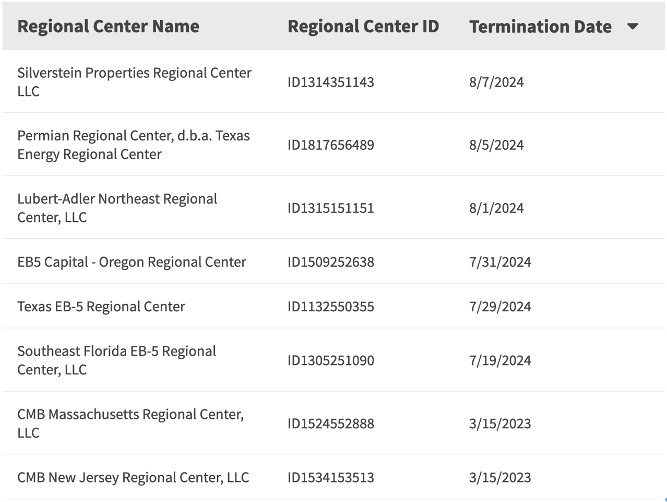Select Lubert-Adler Northeast Regional Center, LLC
Image resolution: width=667 pixels, height=502 pixels.
[117, 208]
